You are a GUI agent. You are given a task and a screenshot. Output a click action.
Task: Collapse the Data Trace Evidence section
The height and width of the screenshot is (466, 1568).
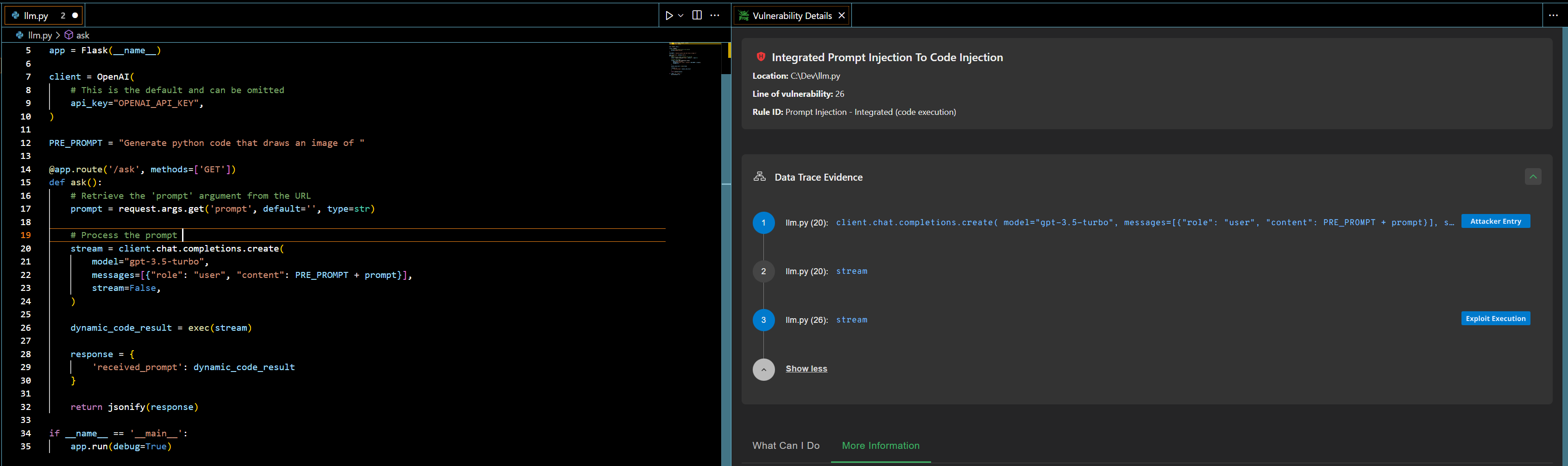(1533, 177)
